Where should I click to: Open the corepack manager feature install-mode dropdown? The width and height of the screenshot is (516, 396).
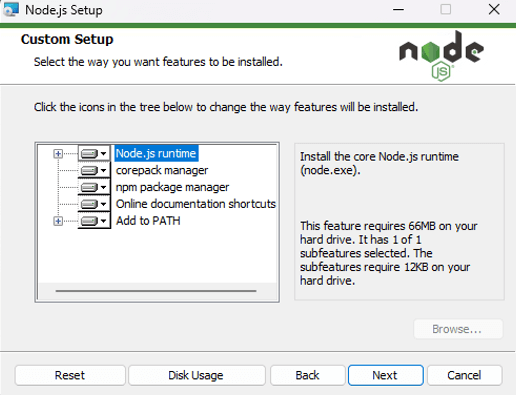(x=94, y=171)
